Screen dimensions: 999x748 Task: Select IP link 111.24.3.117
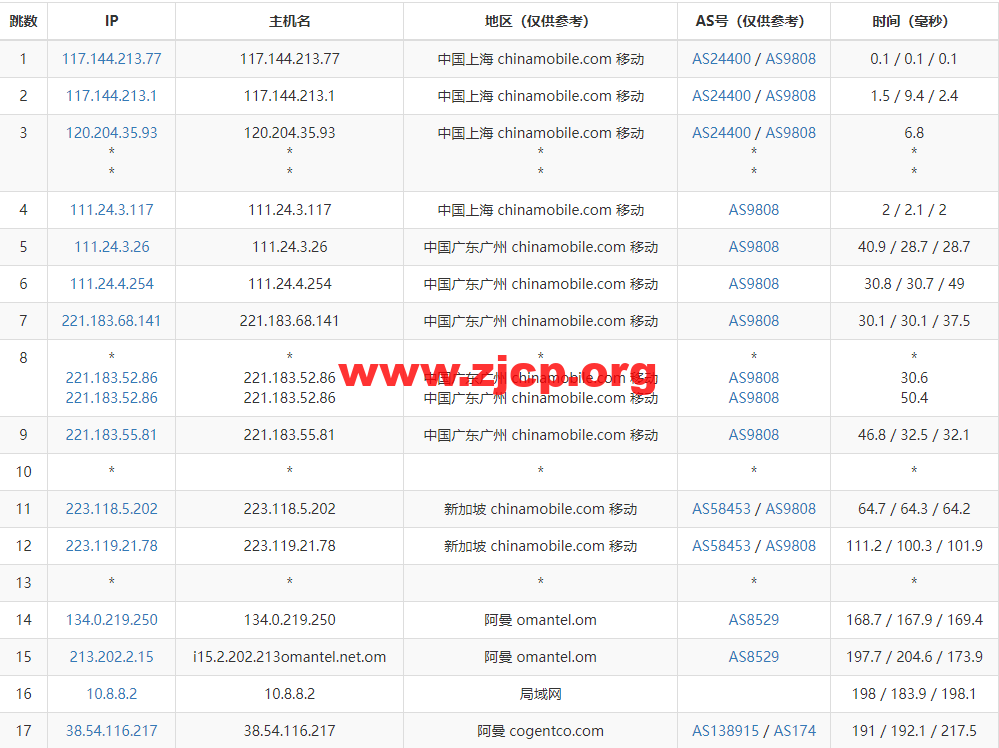(111, 210)
